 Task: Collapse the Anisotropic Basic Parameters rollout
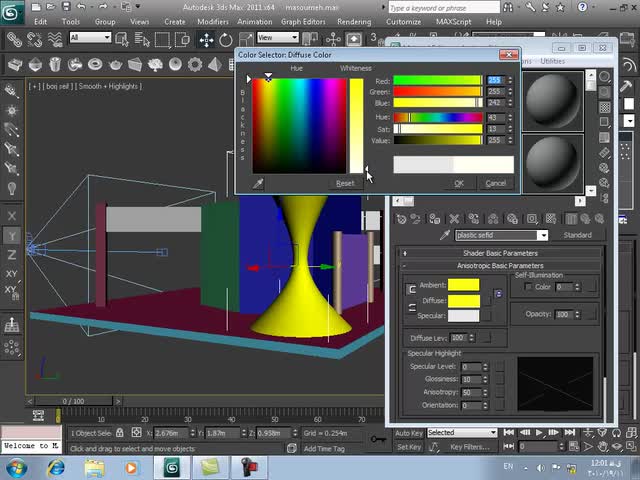499,266
